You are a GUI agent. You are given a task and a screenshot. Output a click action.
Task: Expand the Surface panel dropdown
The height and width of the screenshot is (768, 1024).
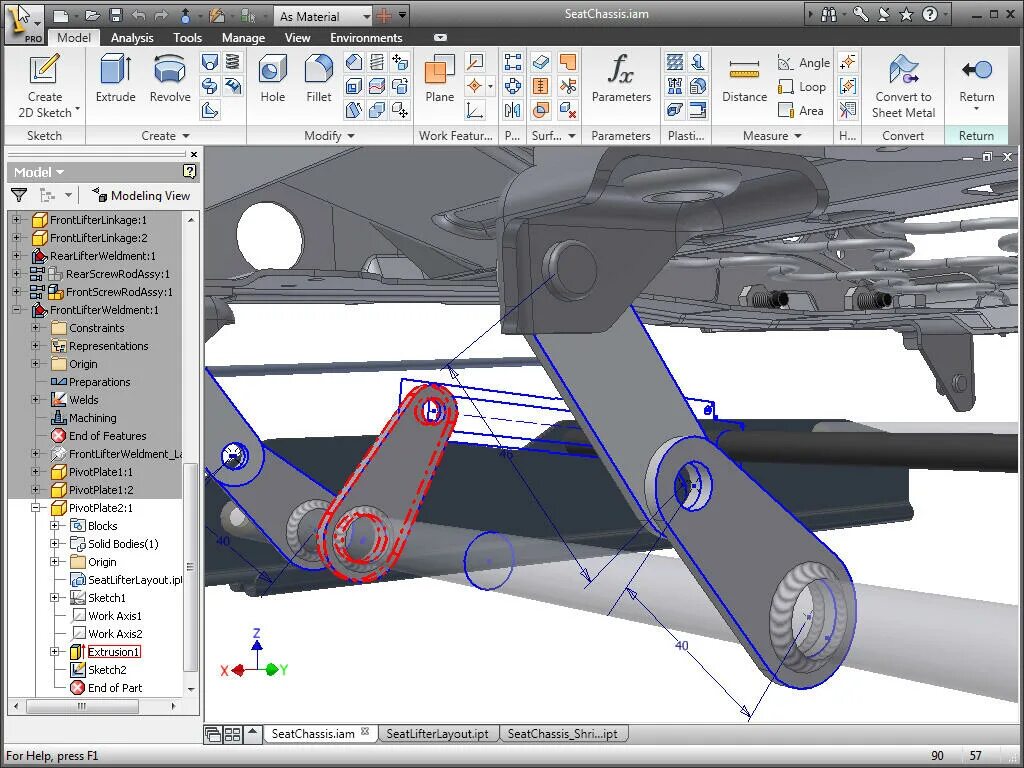[572, 136]
